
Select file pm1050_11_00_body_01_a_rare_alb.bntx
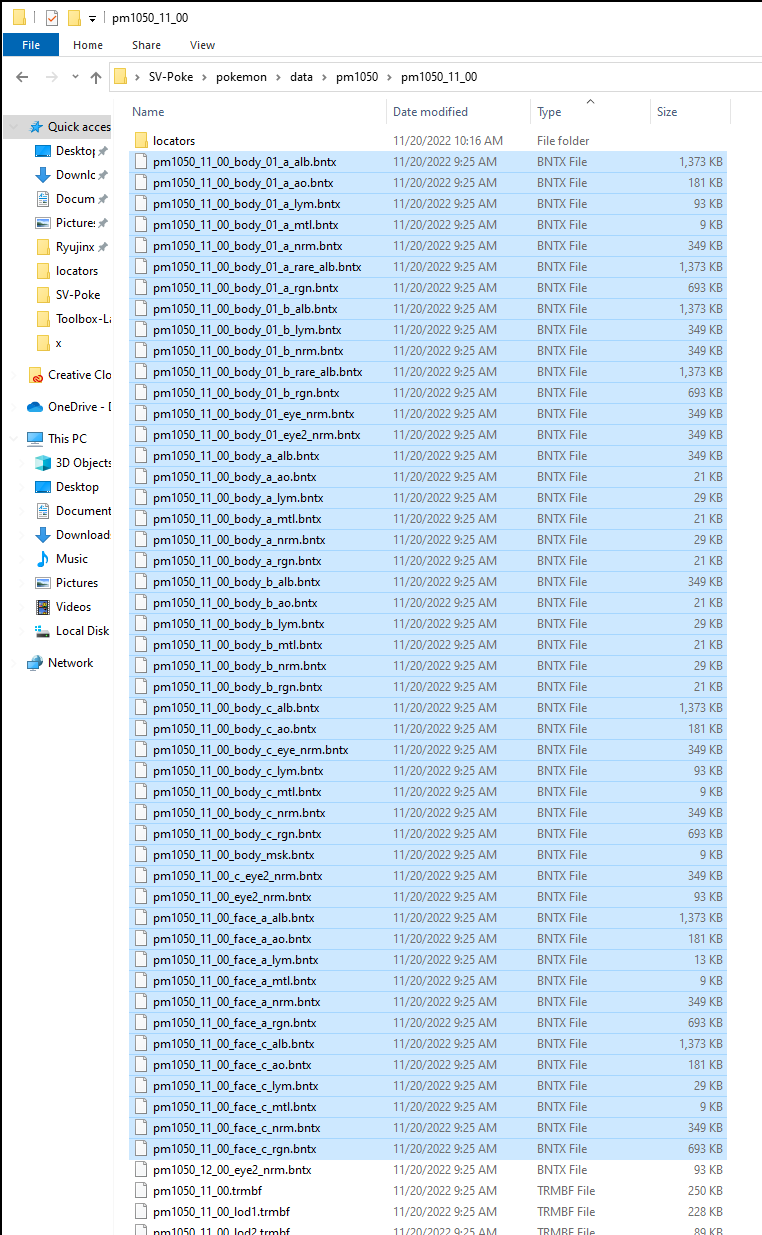(428, 267)
